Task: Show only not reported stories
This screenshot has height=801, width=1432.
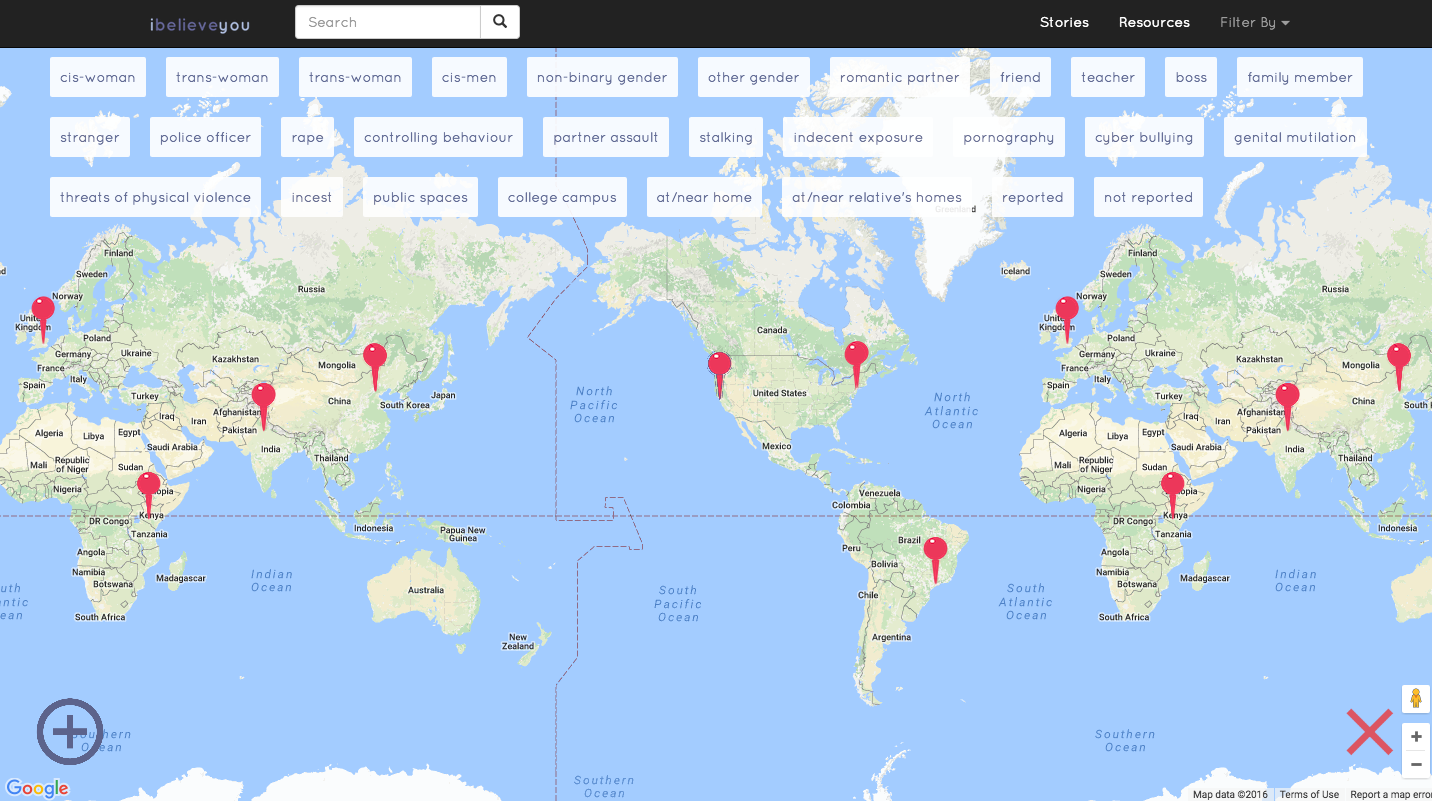Action: tap(1148, 197)
